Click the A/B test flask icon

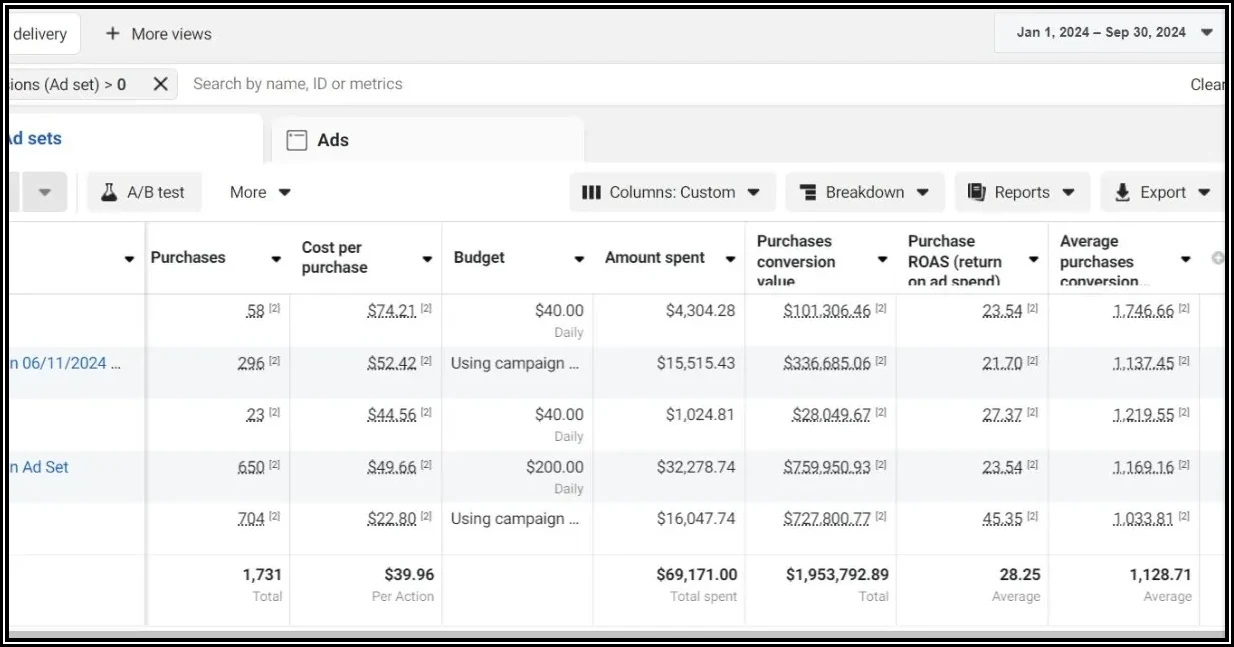click(110, 193)
